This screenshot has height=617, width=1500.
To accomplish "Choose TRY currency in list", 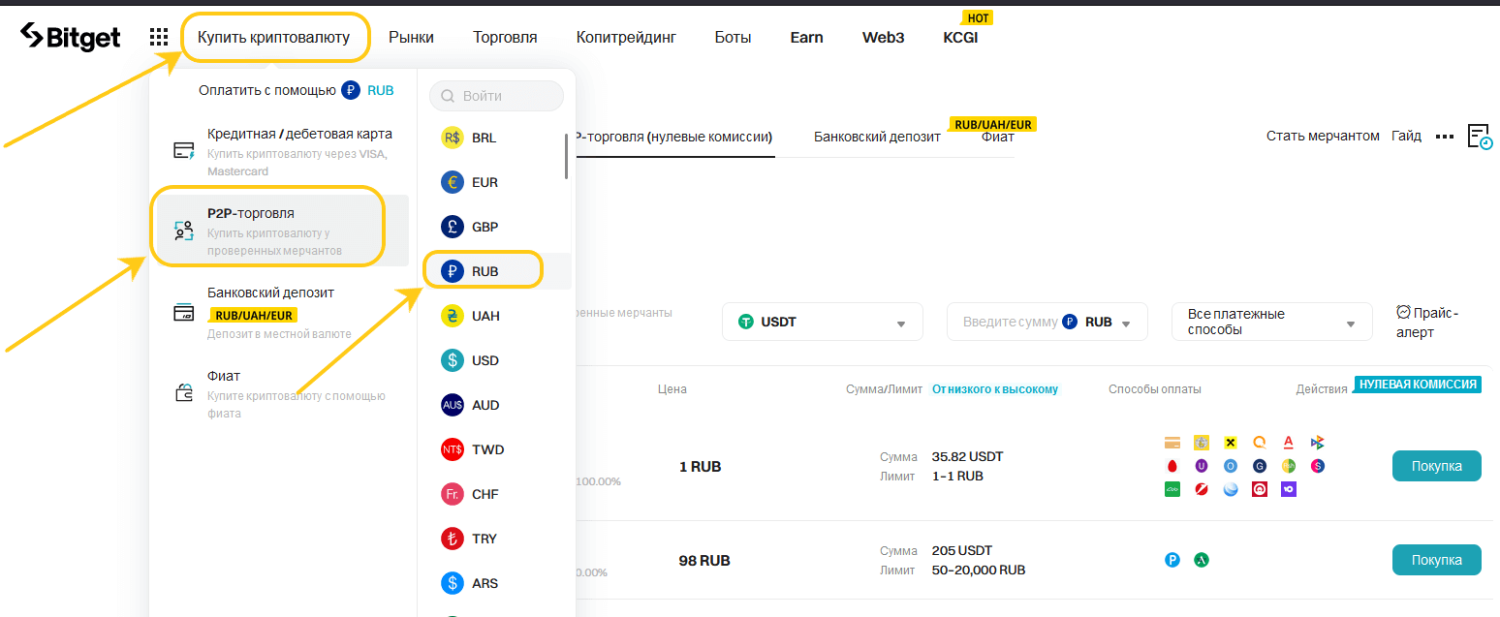I will 496,538.
